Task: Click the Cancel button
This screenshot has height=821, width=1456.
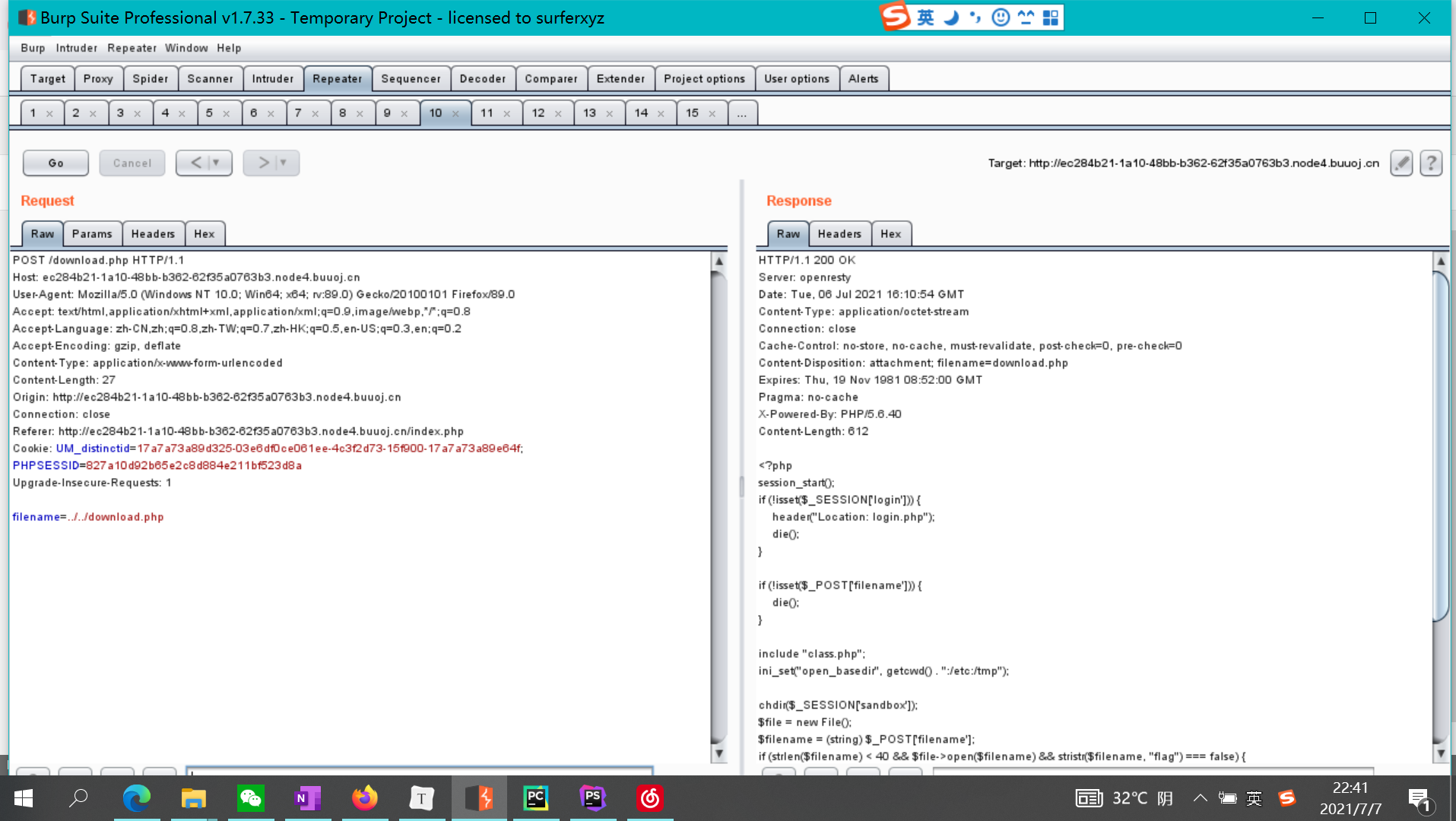Action: click(132, 163)
